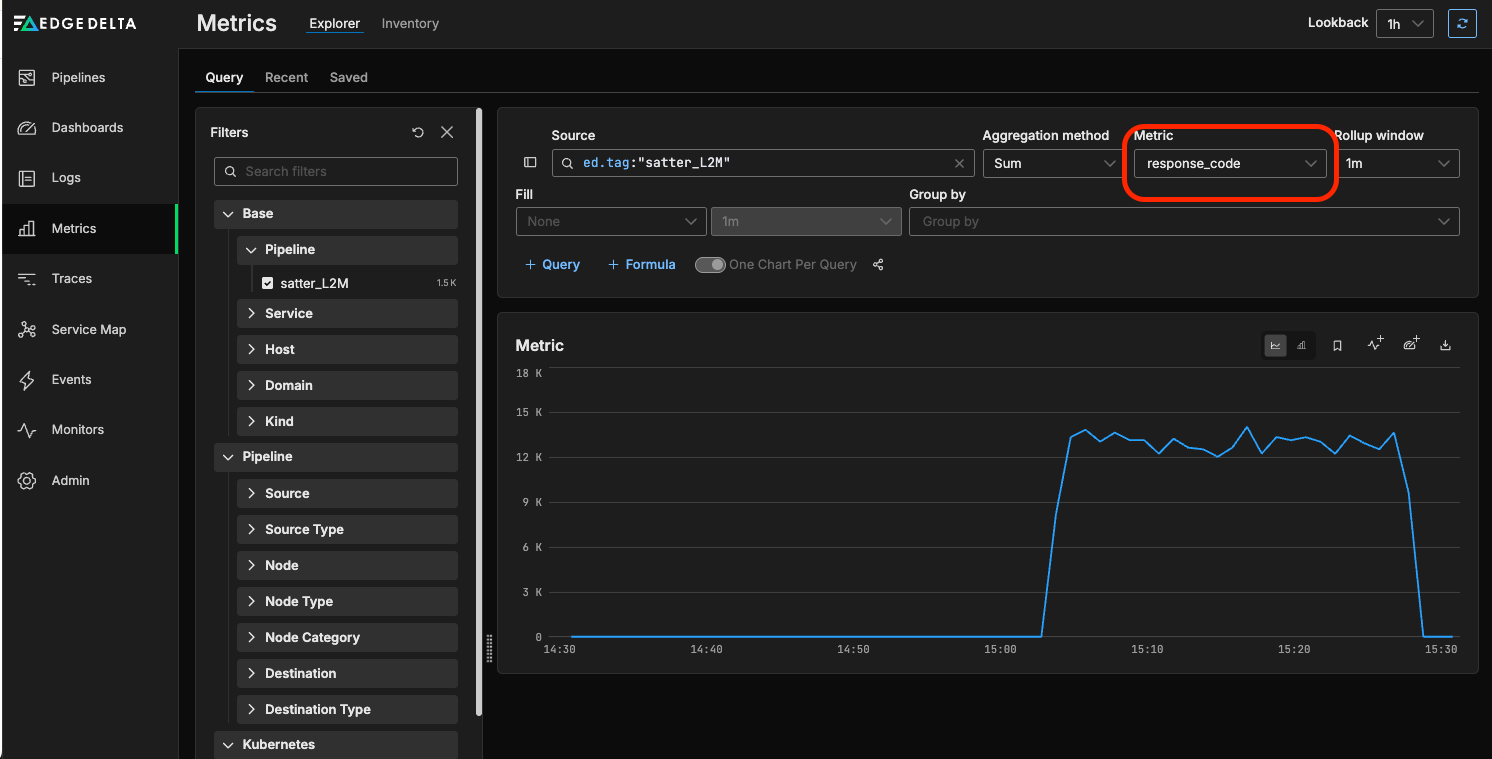
Task: Click the bookmark icon to save query
Action: pyautogui.click(x=1337, y=345)
